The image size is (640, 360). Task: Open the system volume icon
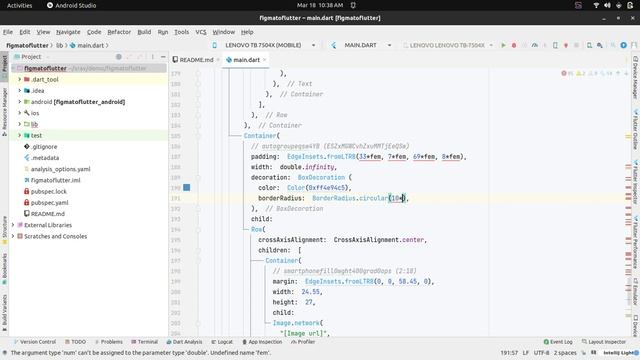tap(607, 5)
